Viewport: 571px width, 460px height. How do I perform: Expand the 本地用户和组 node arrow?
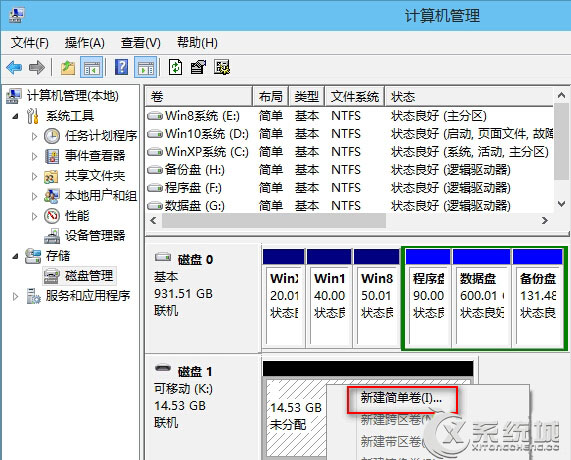[x=34, y=196]
